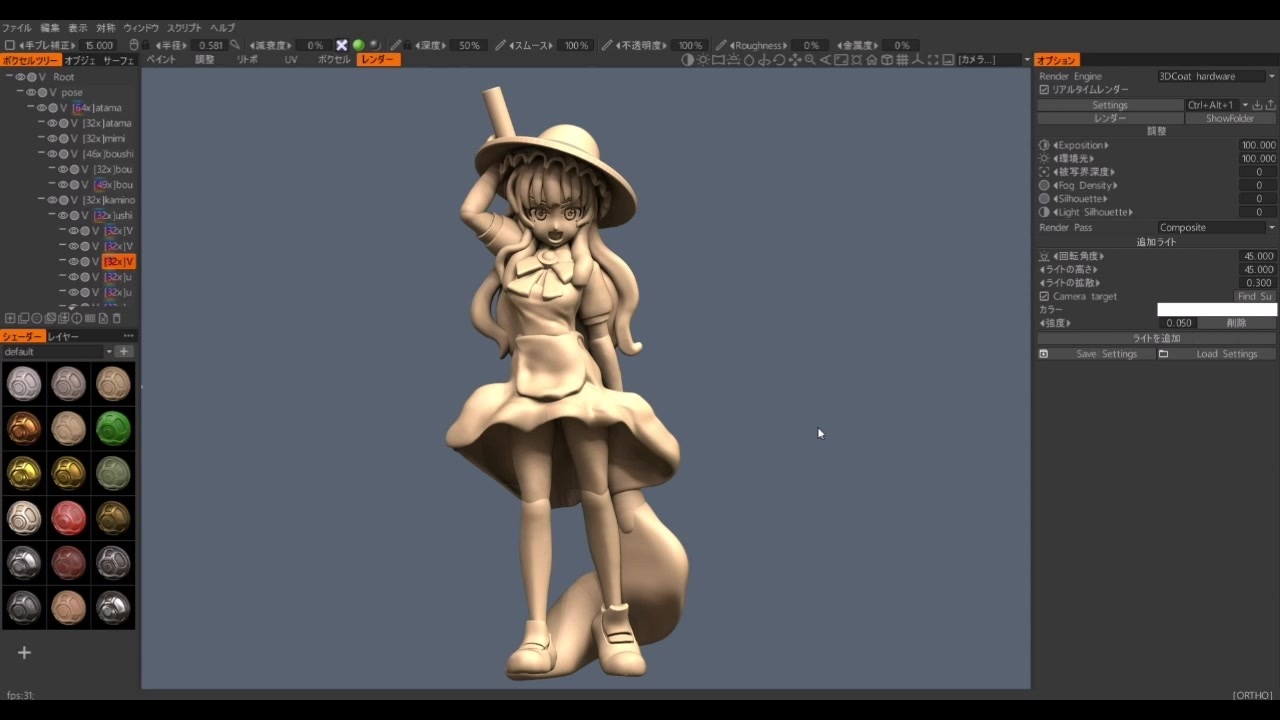Click the ライトを追加 button
The width and height of the screenshot is (1280, 720).
tap(1156, 339)
